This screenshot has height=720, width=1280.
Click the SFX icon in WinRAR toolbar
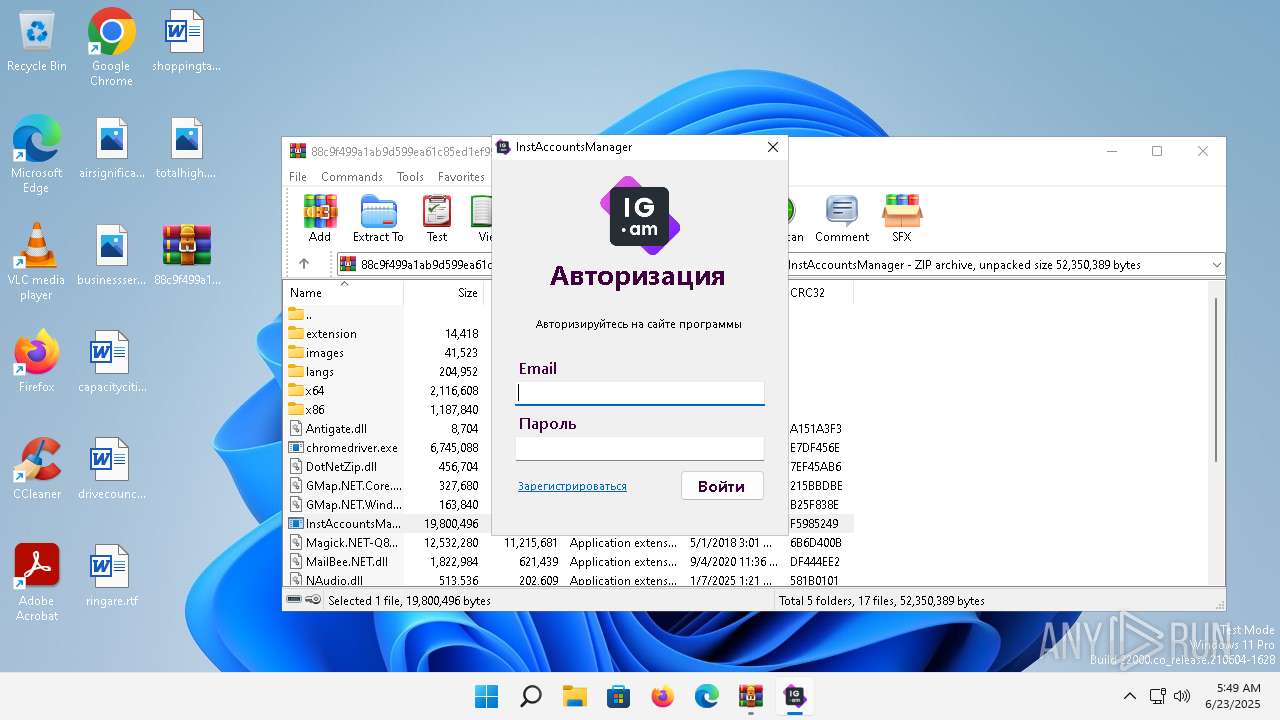pyautogui.click(x=902, y=219)
